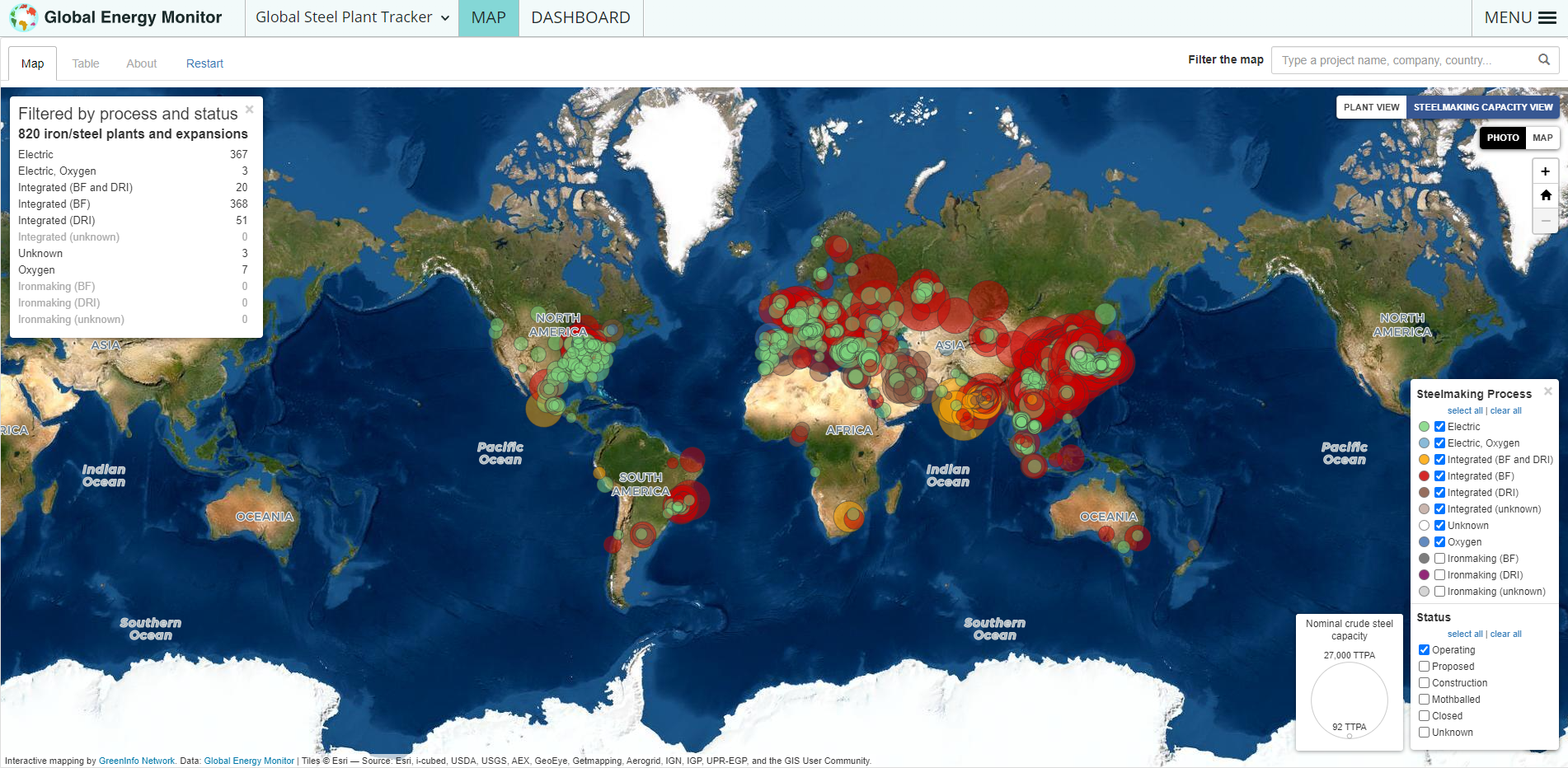Viewport: 1568px width, 768px height.
Task: Click the brown Integrated (DRI) swatch
Action: tap(1424, 493)
